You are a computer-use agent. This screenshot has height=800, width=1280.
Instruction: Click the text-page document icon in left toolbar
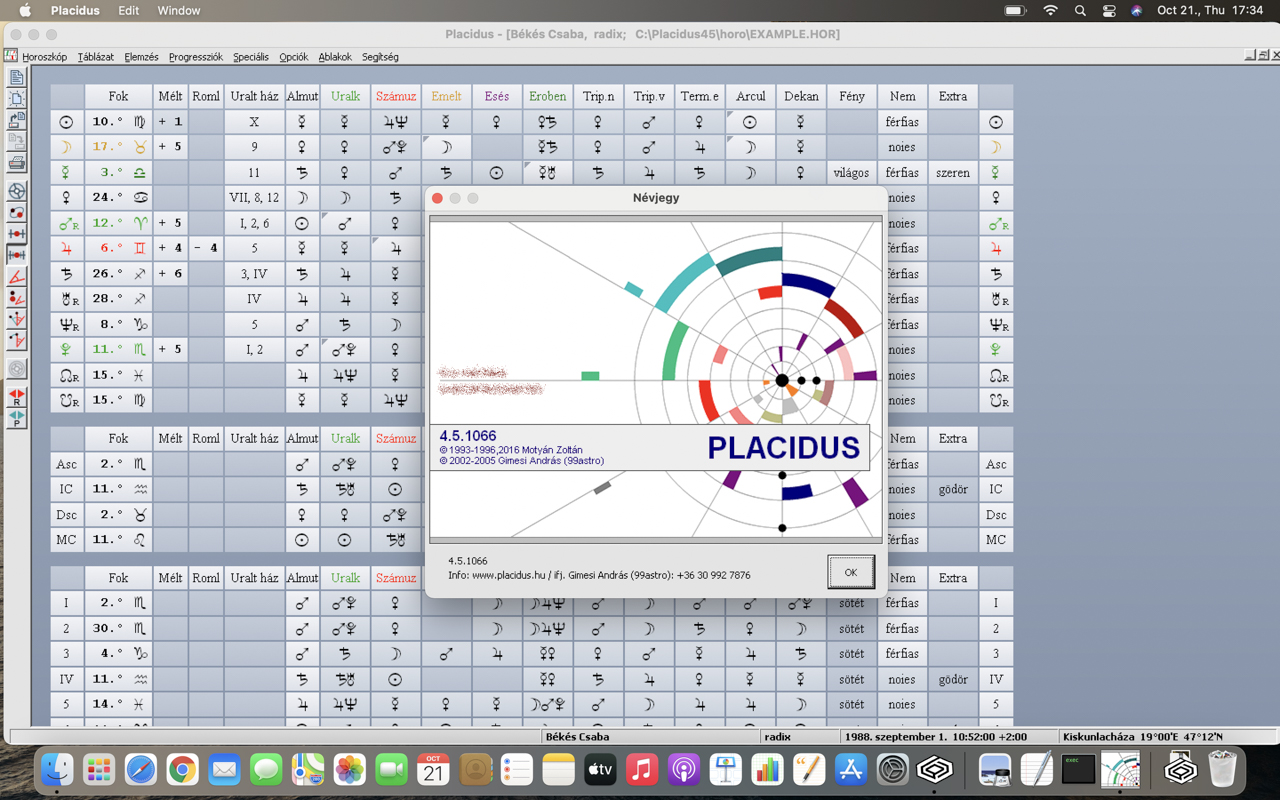tap(16, 78)
